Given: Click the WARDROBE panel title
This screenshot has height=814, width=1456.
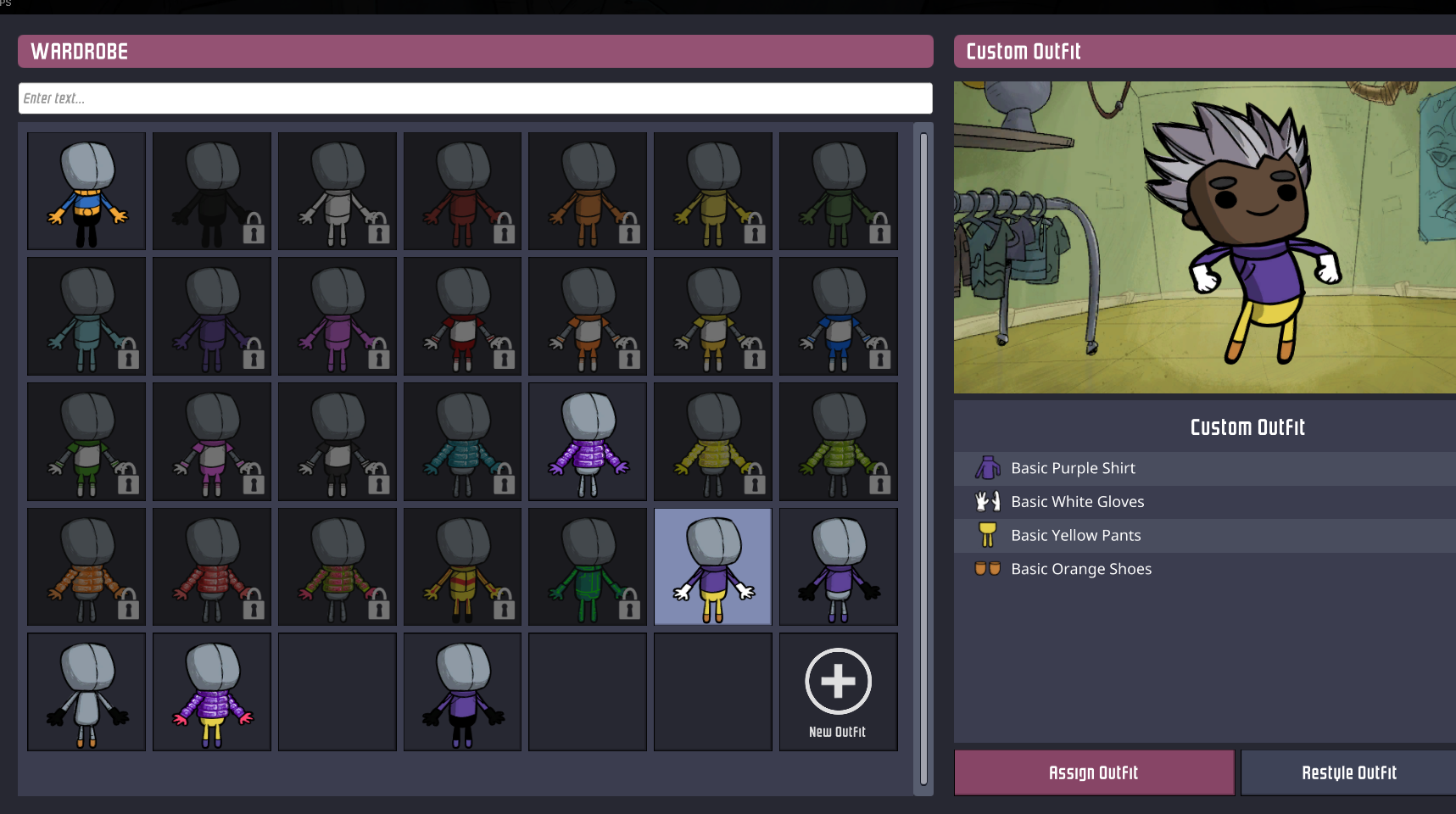Looking at the screenshot, I should pos(80,52).
